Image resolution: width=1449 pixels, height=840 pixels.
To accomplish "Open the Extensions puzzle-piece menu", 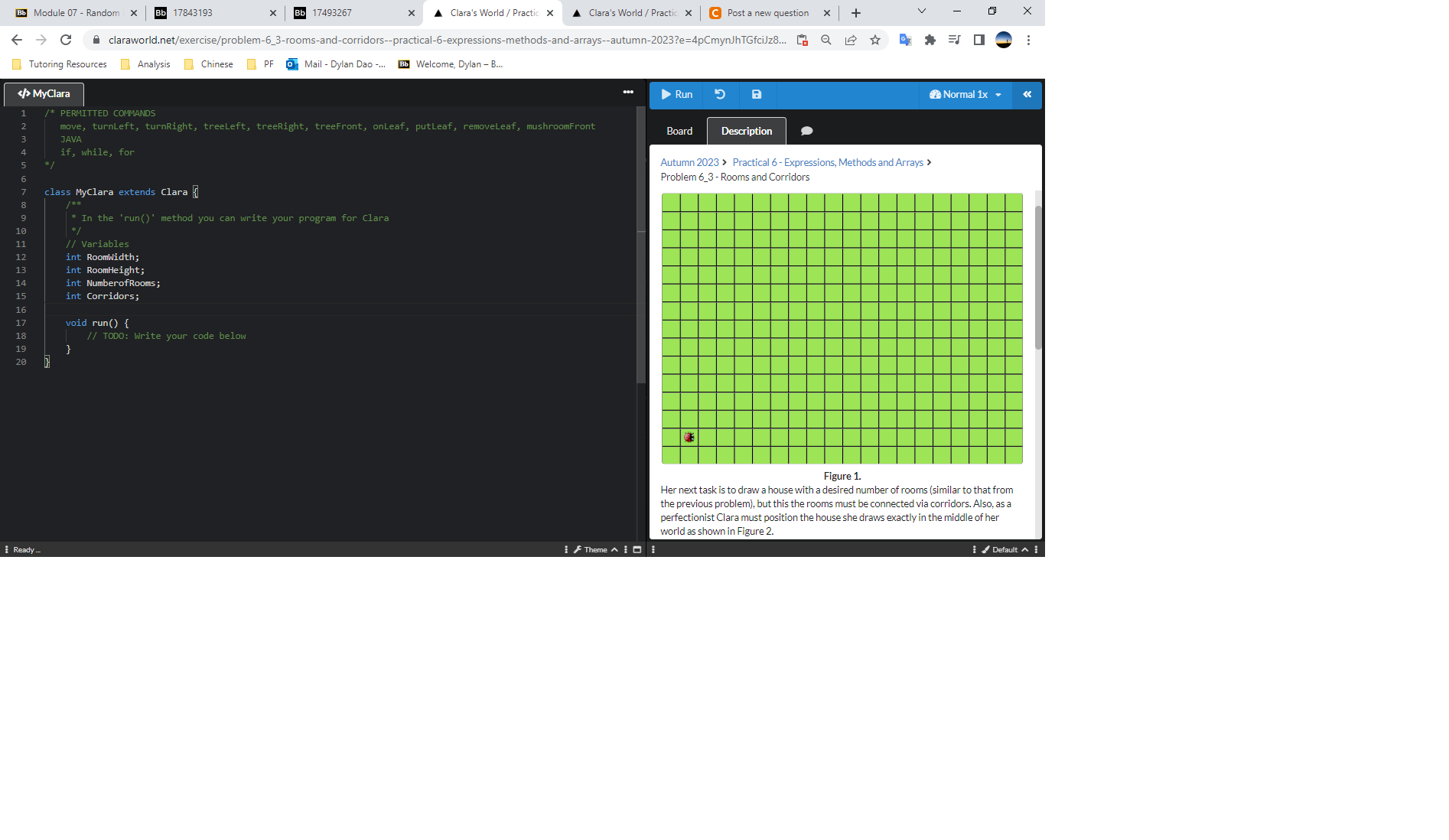I will (x=930, y=40).
